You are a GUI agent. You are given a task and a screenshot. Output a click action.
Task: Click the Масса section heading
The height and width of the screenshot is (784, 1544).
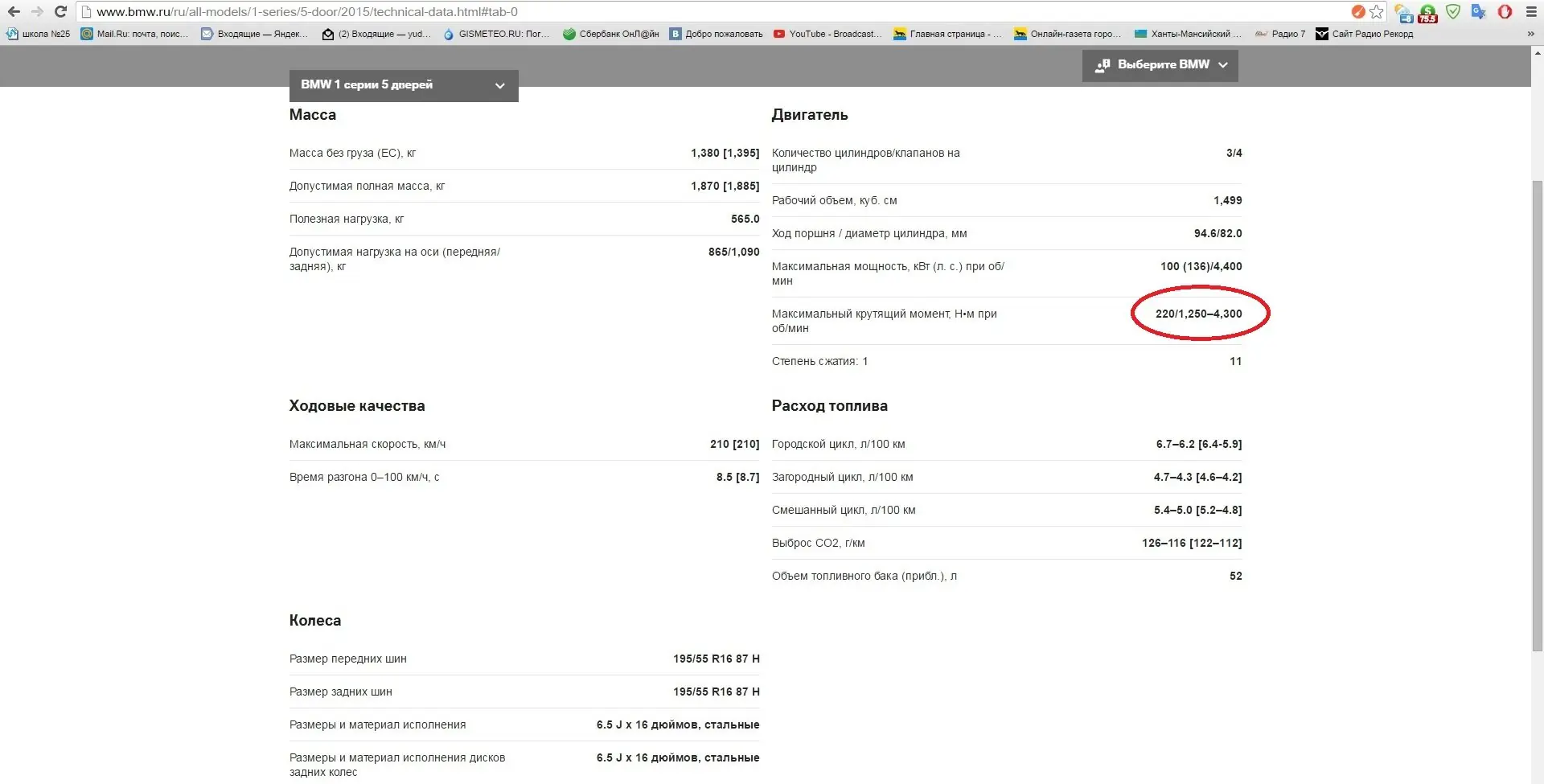pos(313,115)
